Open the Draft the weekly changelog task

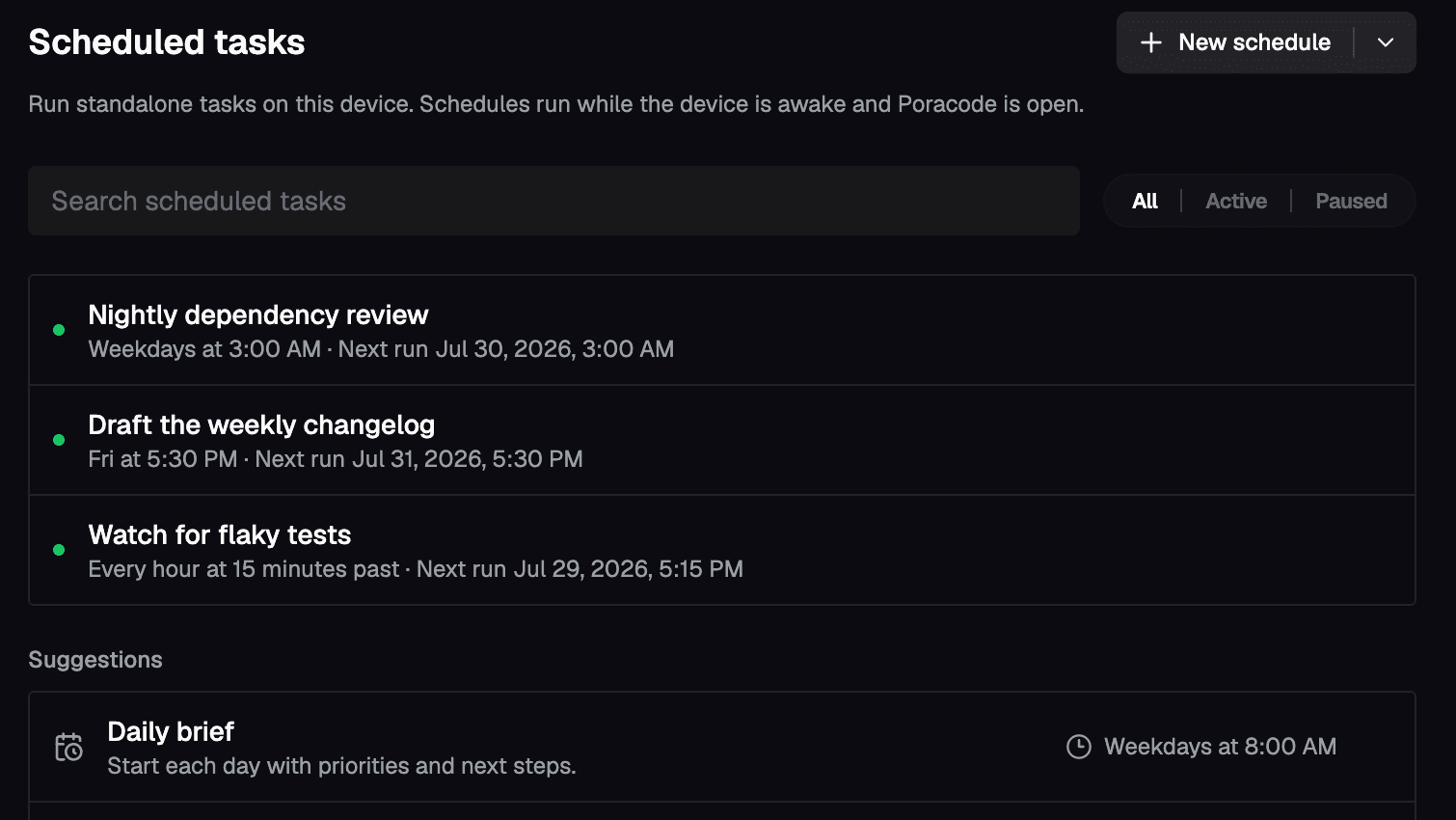coord(722,440)
